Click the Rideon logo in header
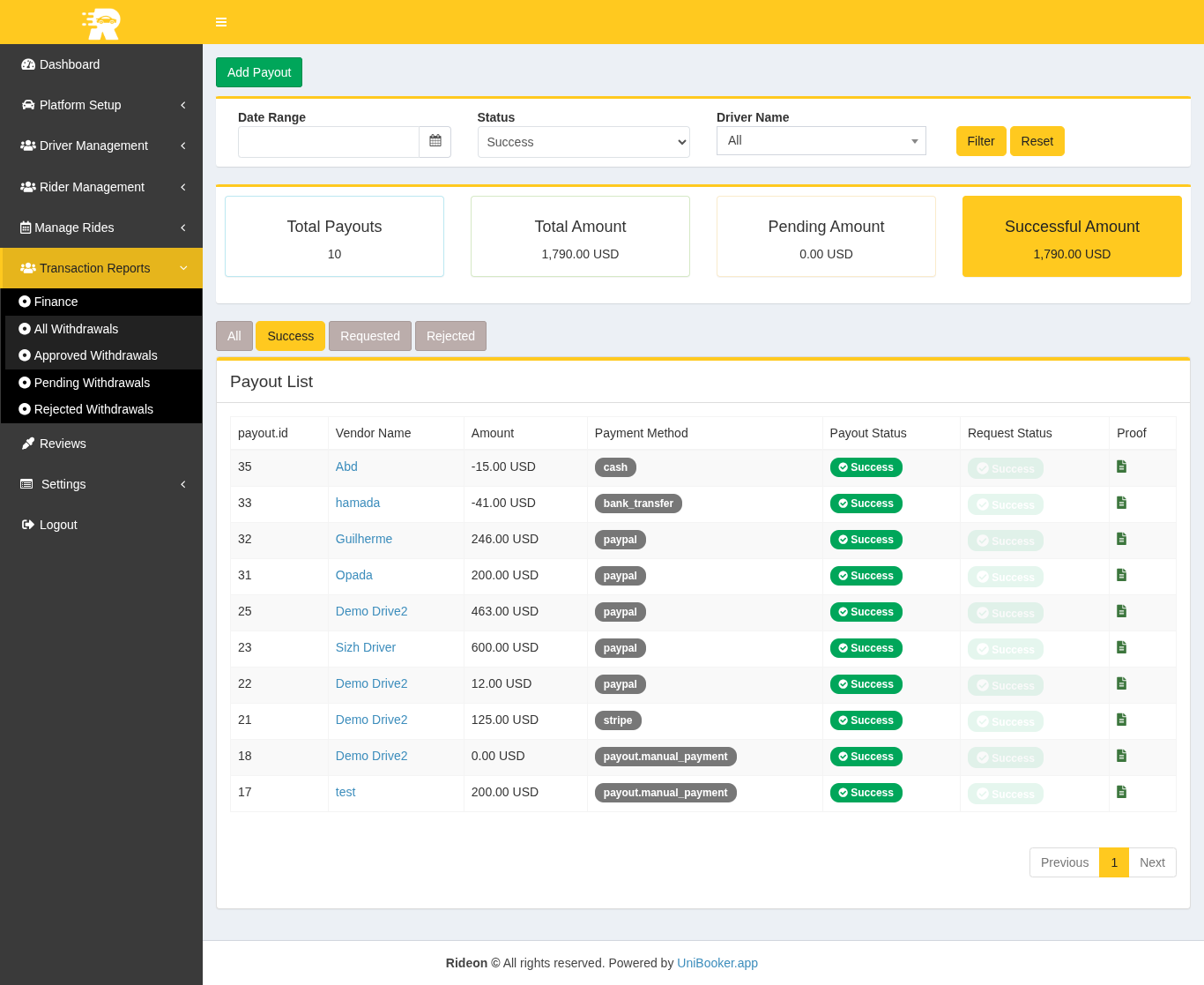This screenshot has height=985, width=1204. point(101,23)
